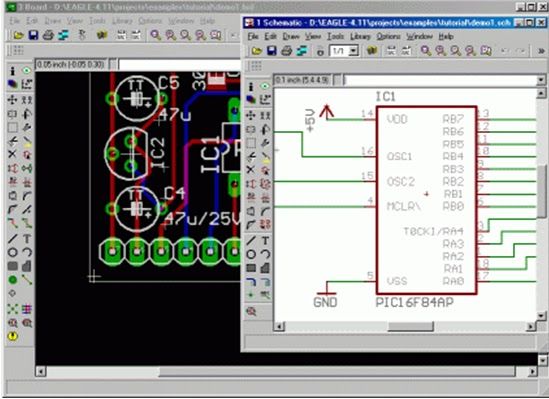Image resolution: width=549 pixels, height=399 pixels.
Task: Select the Via tool in board editor
Action: click(12, 280)
